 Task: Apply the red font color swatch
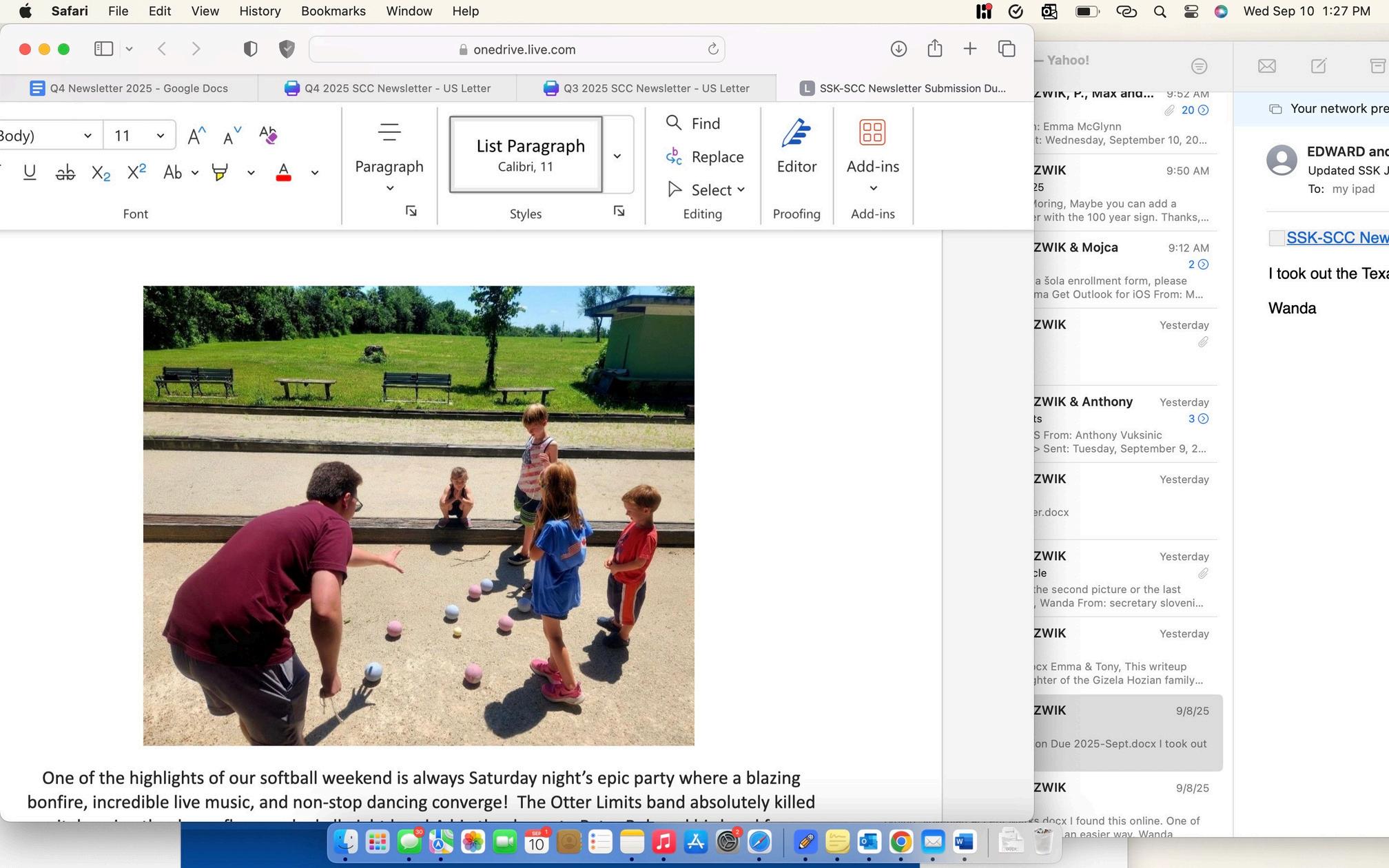tap(283, 172)
